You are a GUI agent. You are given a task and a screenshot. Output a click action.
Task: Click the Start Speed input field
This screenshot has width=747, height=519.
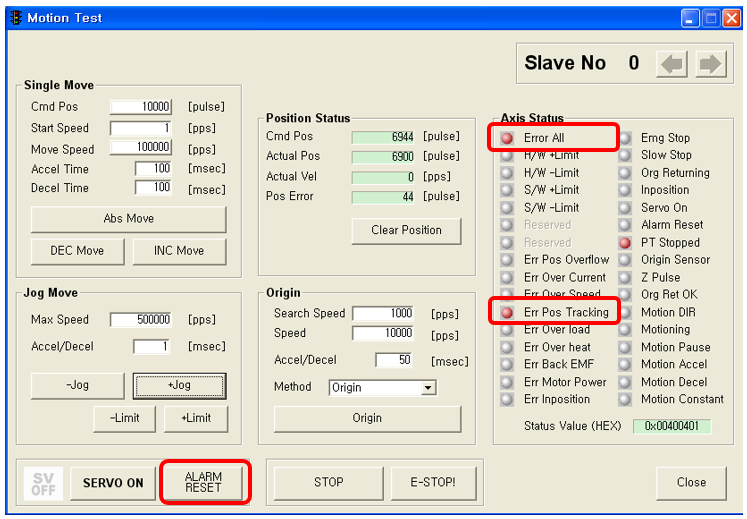coord(141,128)
